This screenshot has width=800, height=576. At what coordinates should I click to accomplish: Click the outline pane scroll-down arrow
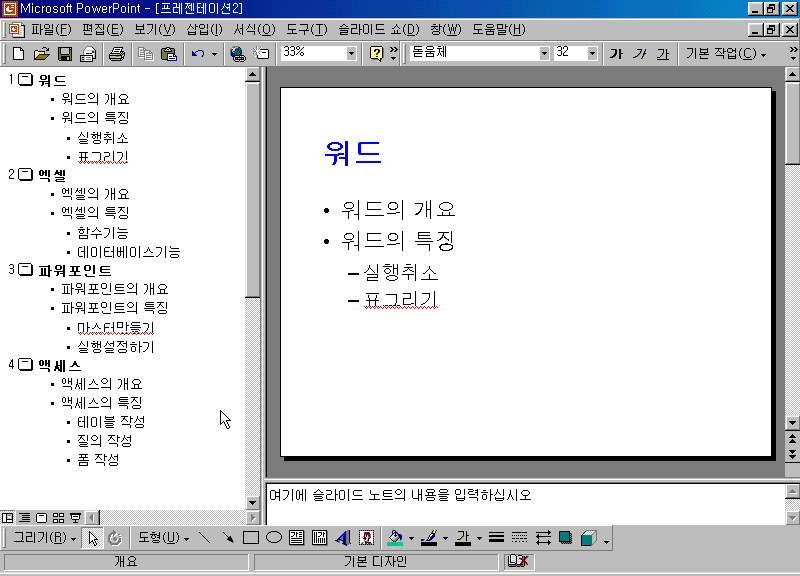pyautogui.click(x=252, y=503)
